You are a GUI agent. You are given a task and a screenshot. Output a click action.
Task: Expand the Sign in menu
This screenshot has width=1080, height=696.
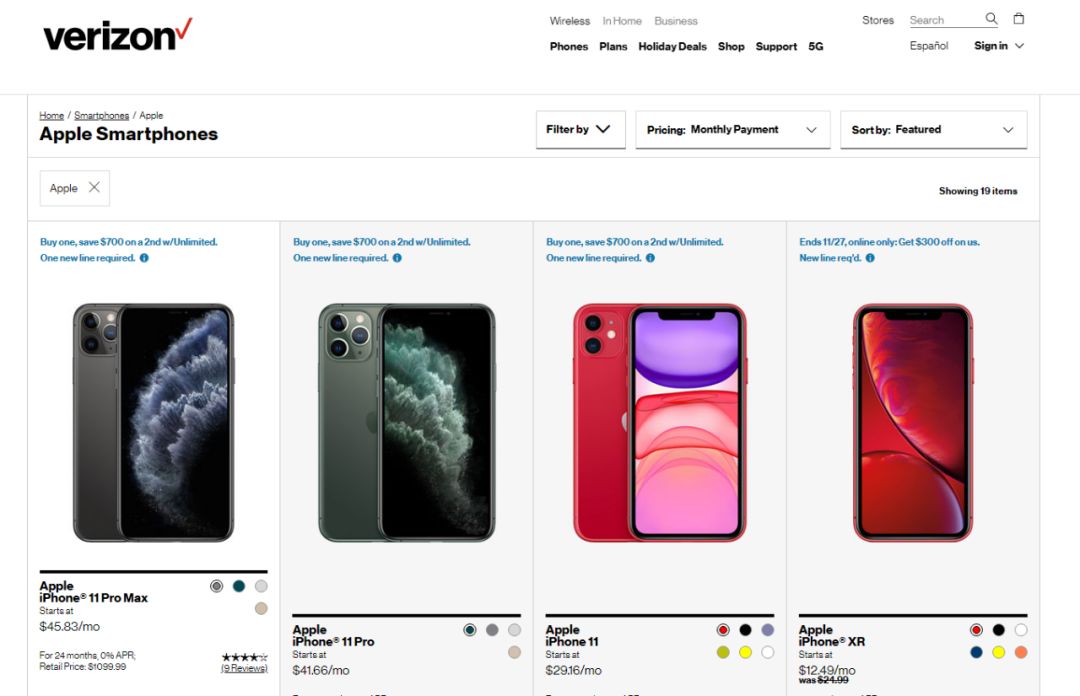click(999, 45)
